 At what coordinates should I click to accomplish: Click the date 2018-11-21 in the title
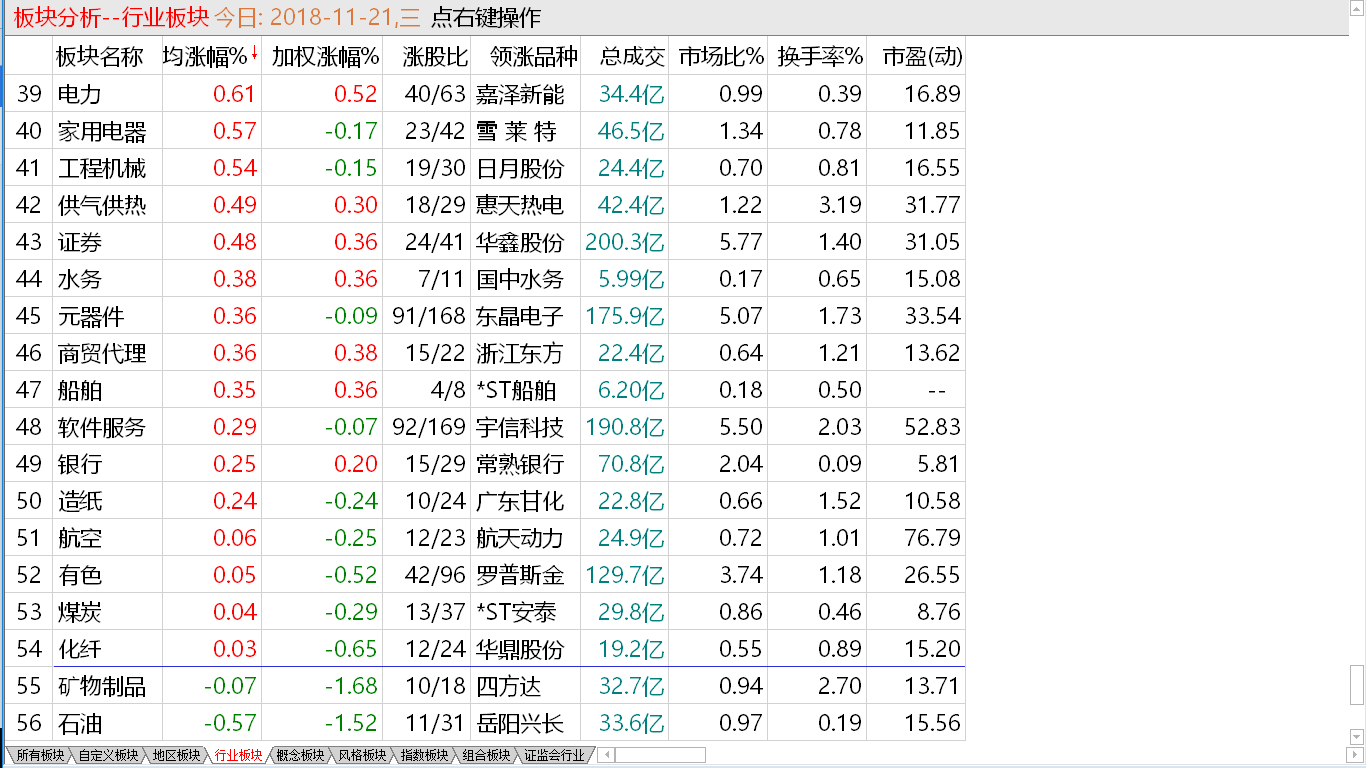pos(331,18)
